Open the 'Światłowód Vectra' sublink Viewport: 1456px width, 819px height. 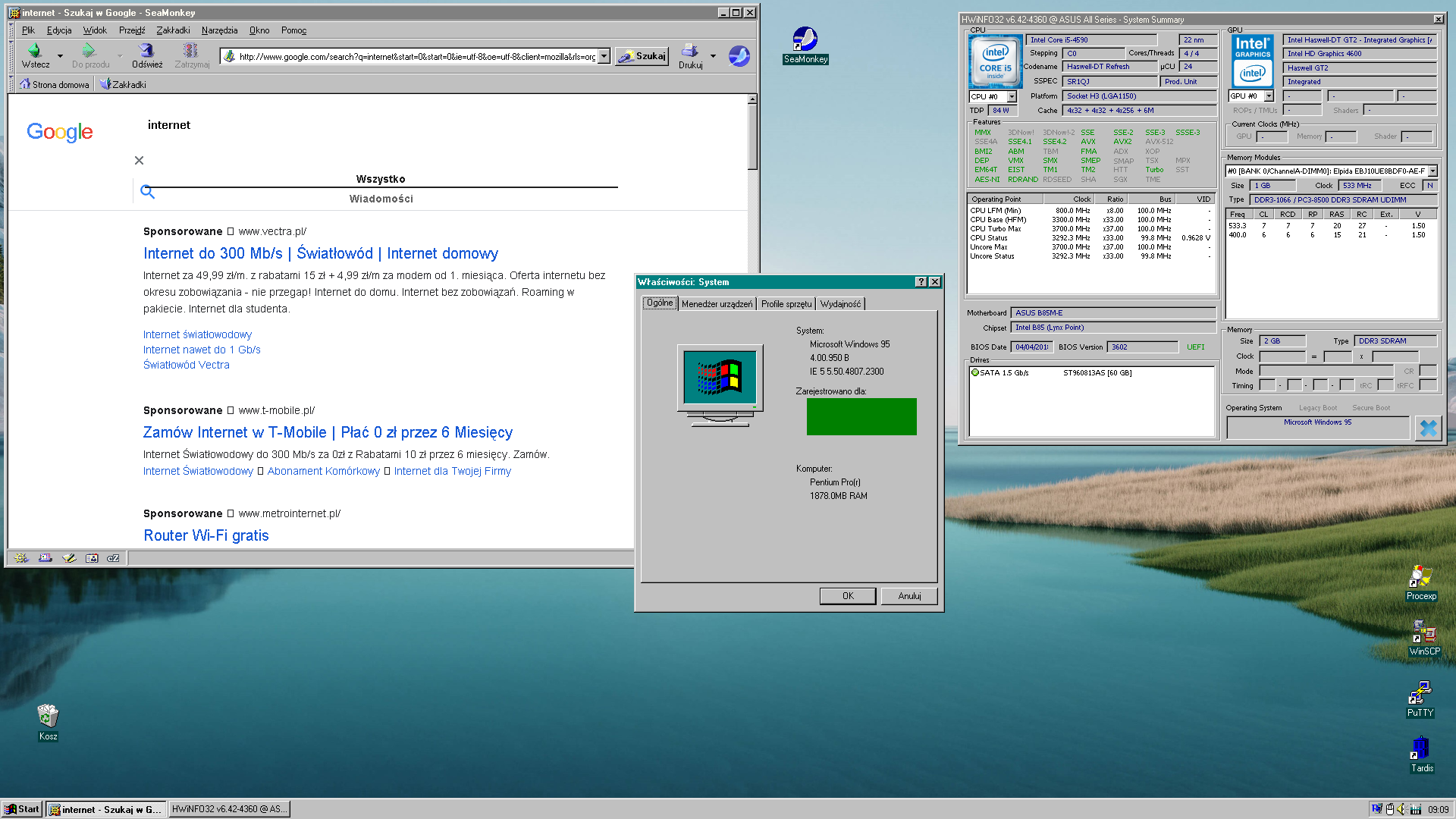click(x=187, y=365)
